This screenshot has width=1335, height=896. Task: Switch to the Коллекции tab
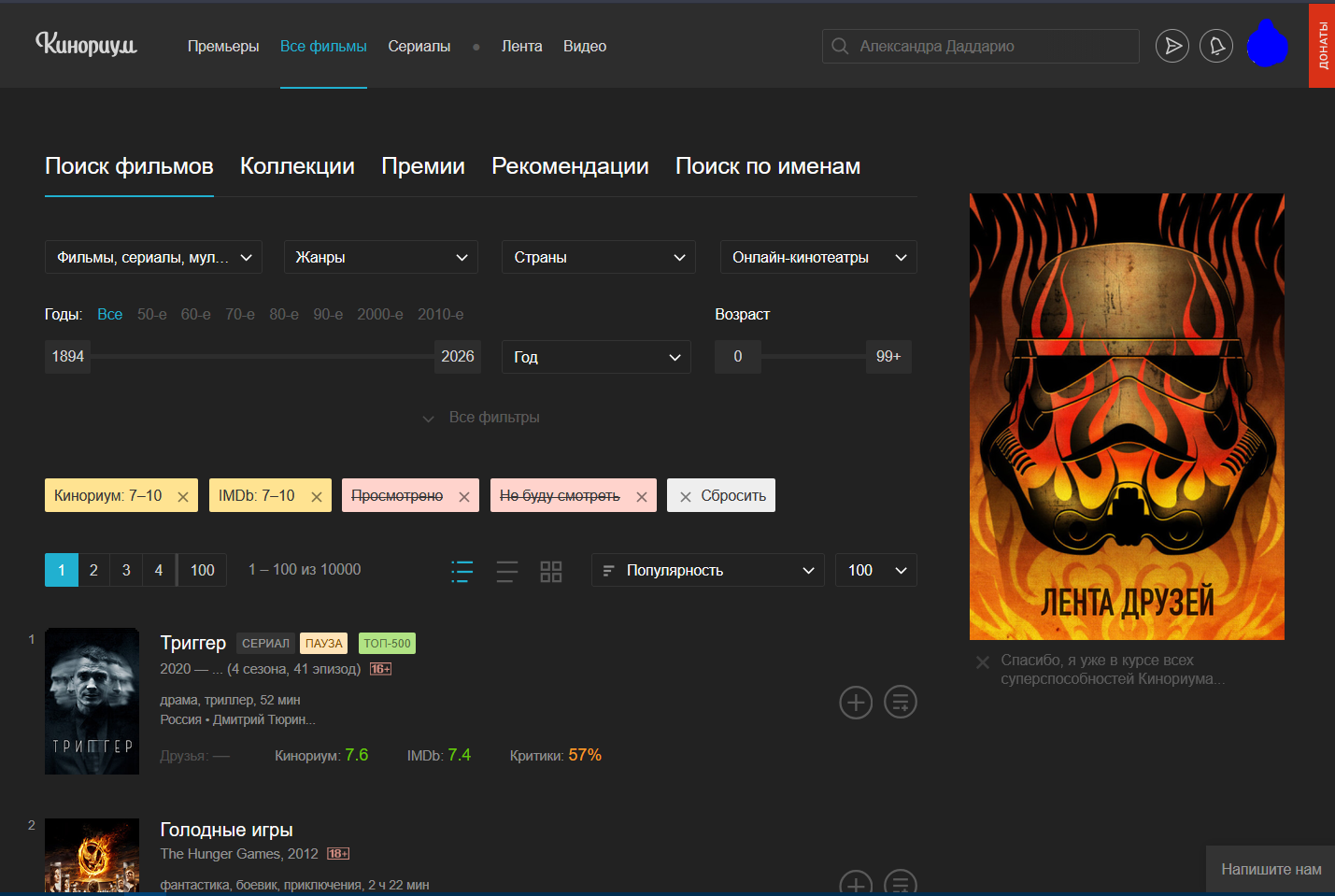pos(297,166)
